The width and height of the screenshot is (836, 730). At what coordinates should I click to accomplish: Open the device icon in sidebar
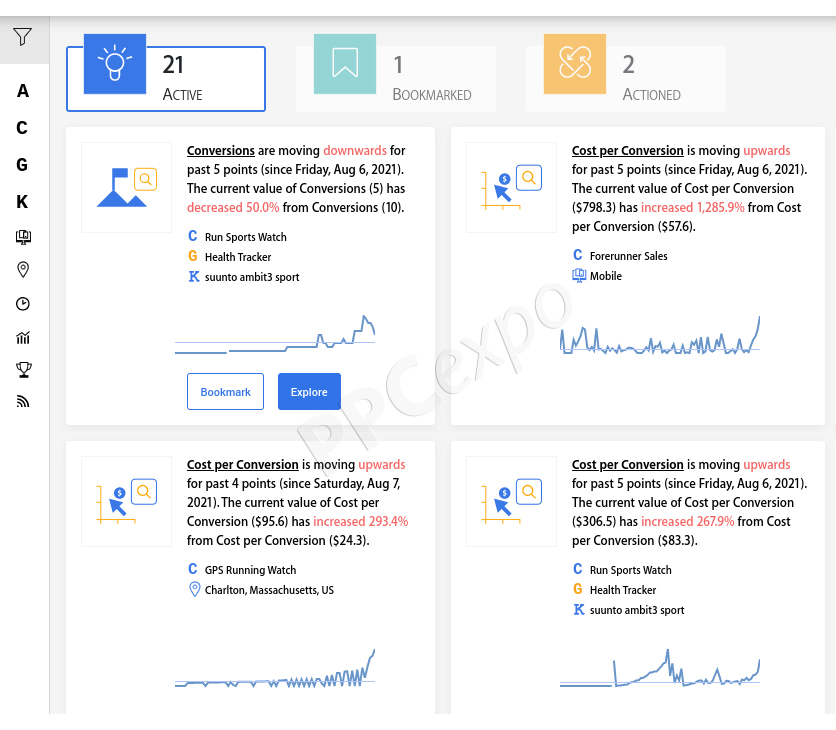(23, 237)
